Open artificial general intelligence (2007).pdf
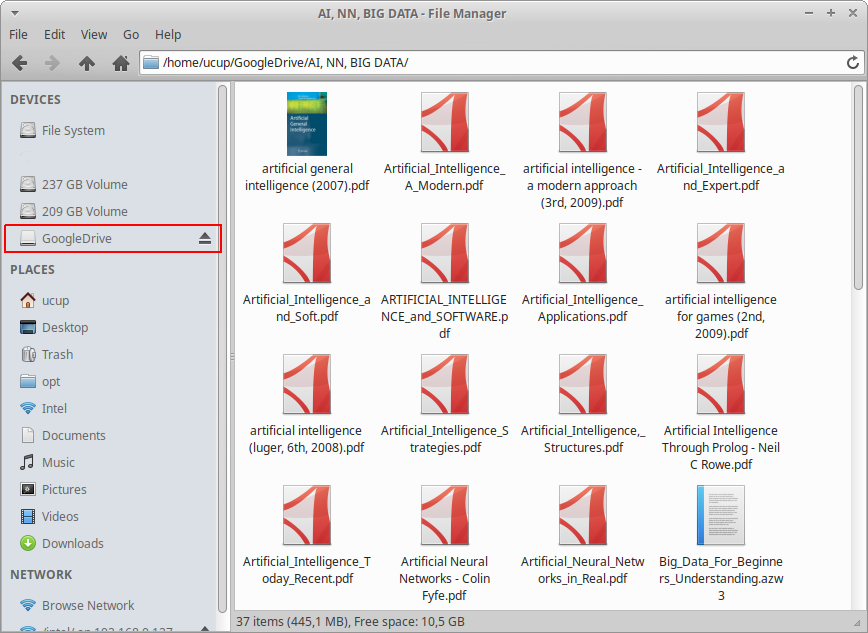The width and height of the screenshot is (868, 633). pyautogui.click(x=307, y=123)
